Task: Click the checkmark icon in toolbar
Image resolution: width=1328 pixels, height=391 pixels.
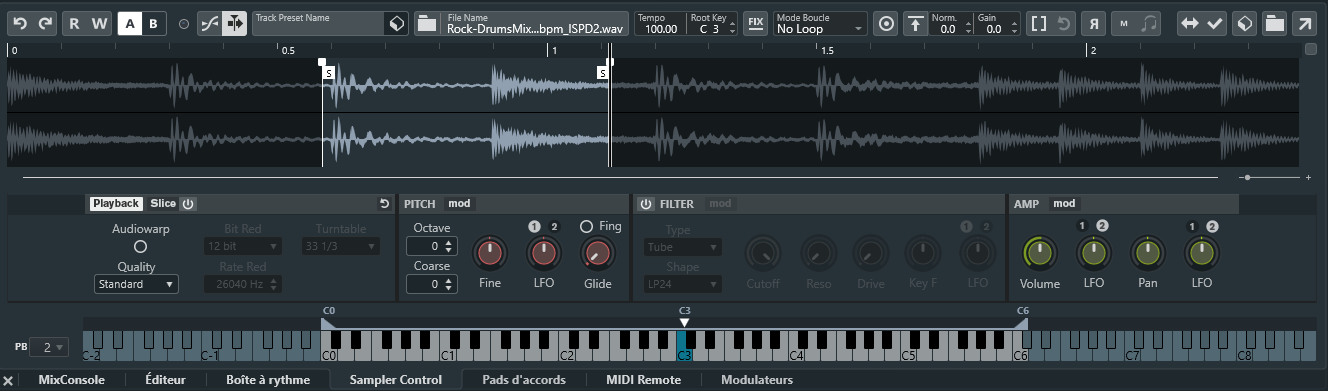Action: (1215, 23)
